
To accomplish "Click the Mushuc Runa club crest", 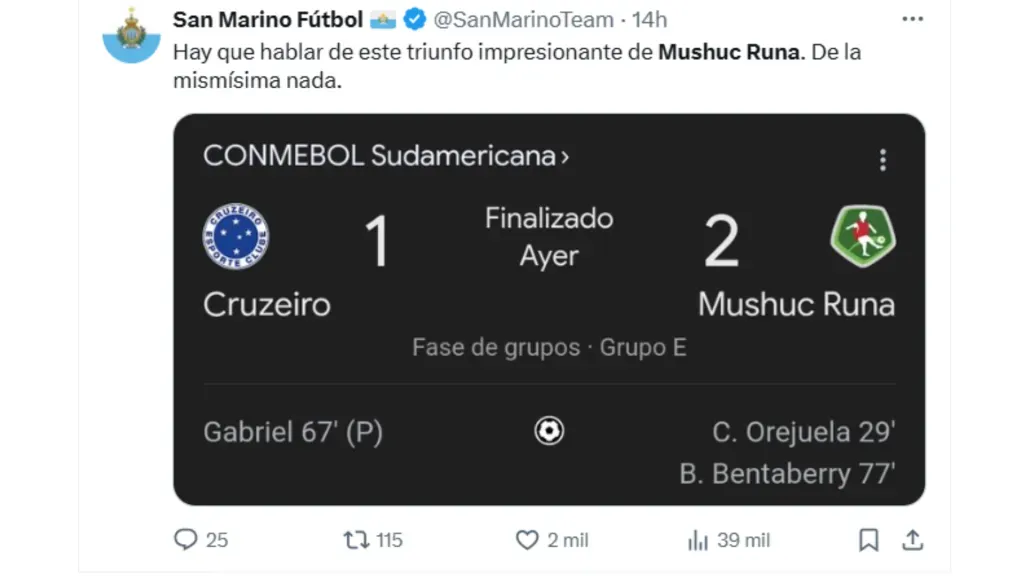I will click(862, 236).
